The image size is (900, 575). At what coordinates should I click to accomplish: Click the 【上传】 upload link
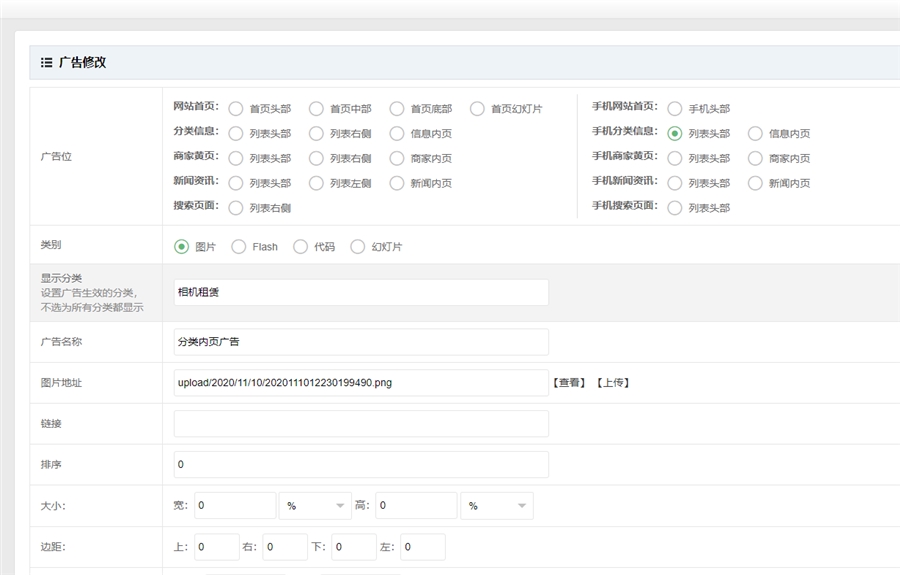[613, 383]
